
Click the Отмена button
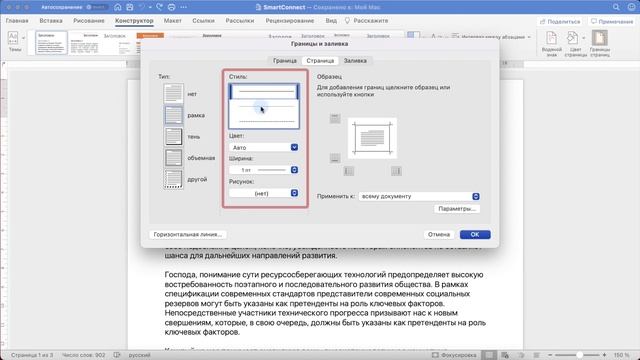pyautogui.click(x=439, y=234)
